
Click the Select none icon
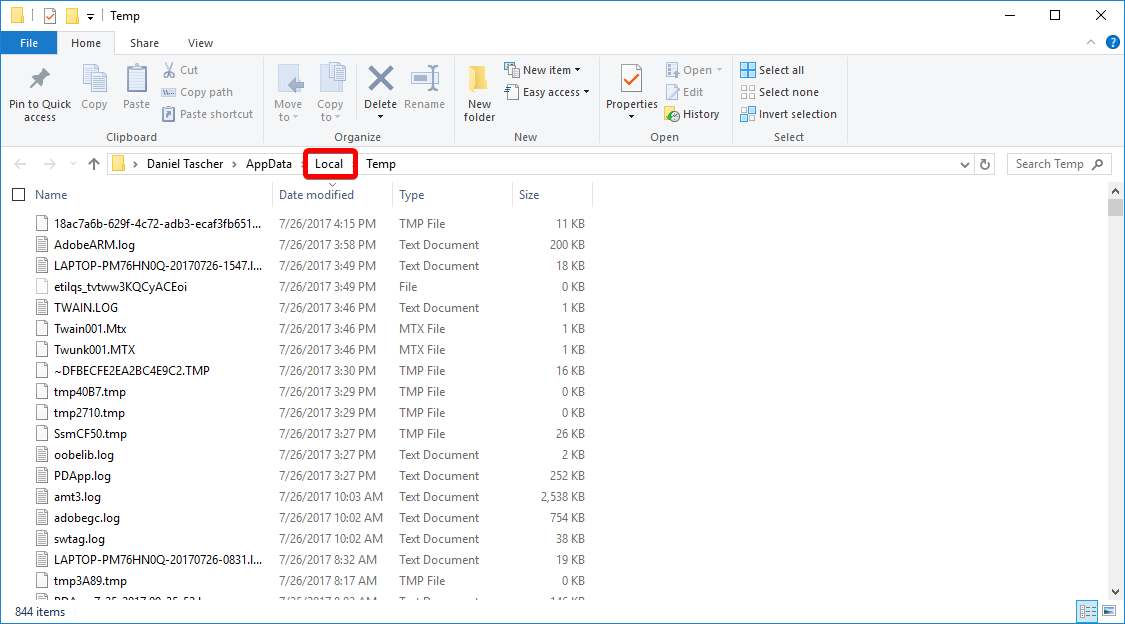[x=748, y=92]
